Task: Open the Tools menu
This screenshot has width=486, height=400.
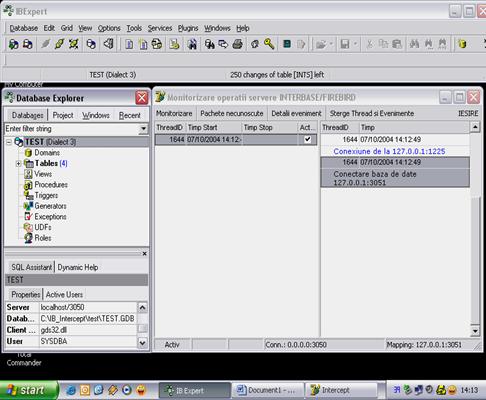Action: [x=134, y=28]
